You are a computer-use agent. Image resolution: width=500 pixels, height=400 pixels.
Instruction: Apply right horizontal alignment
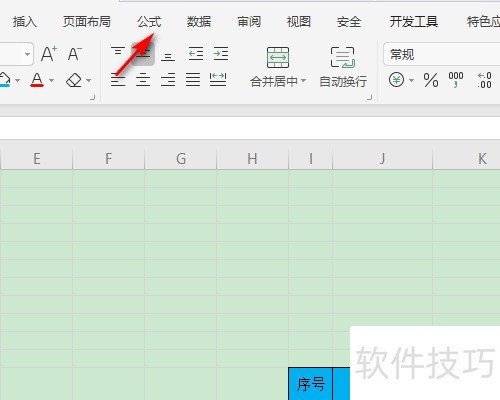tap(168, 80)
